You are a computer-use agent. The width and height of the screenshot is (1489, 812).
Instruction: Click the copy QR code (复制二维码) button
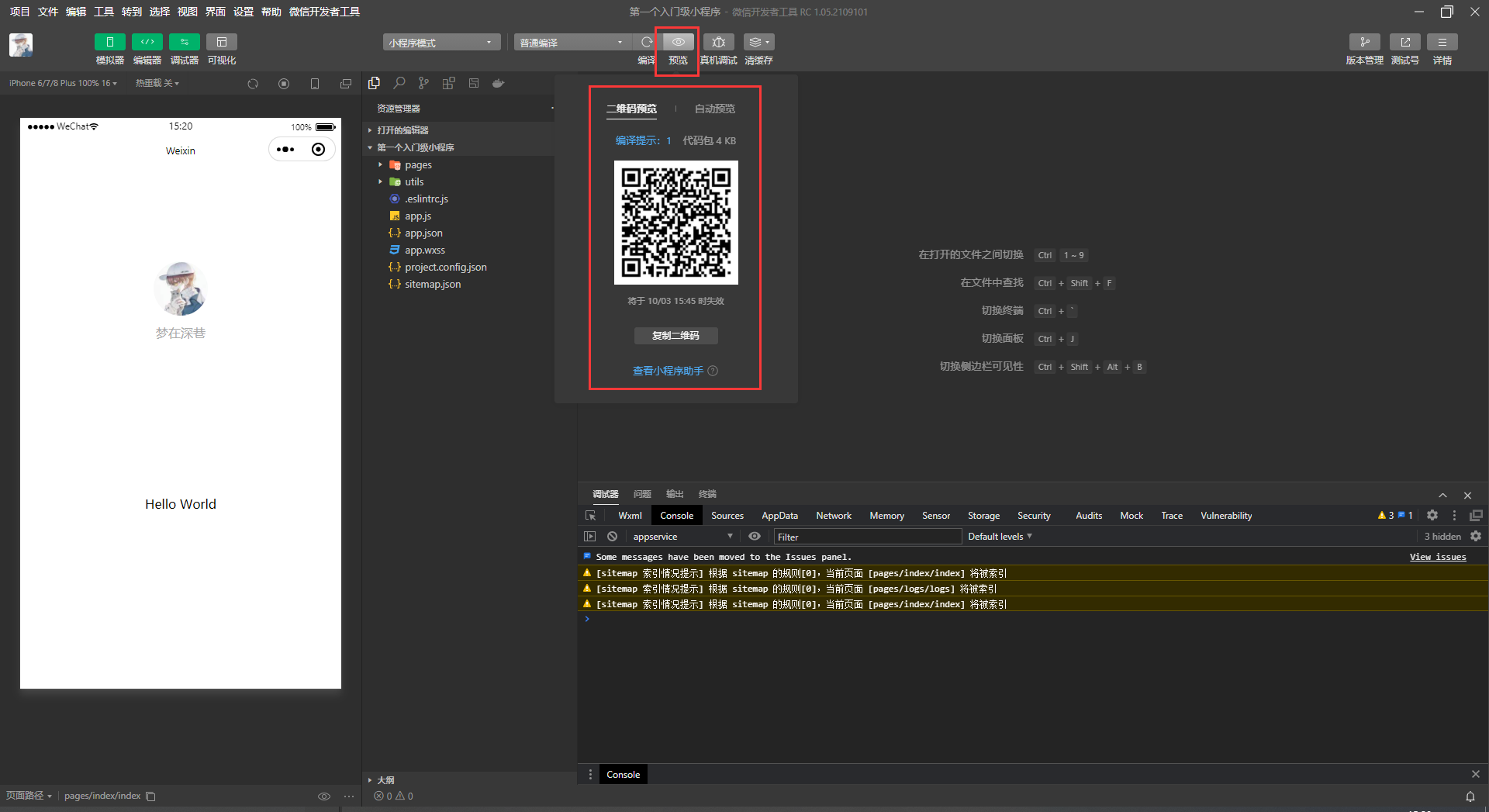[x=675, y=336]
